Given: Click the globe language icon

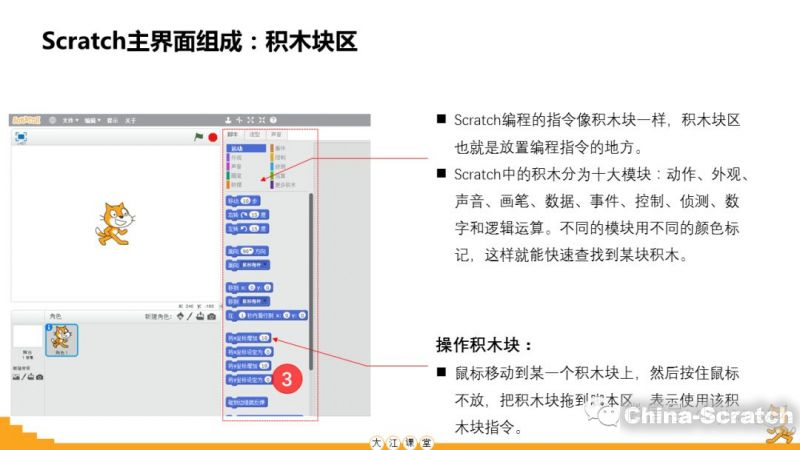Looking at the screenshot, I should click(52, 120).
